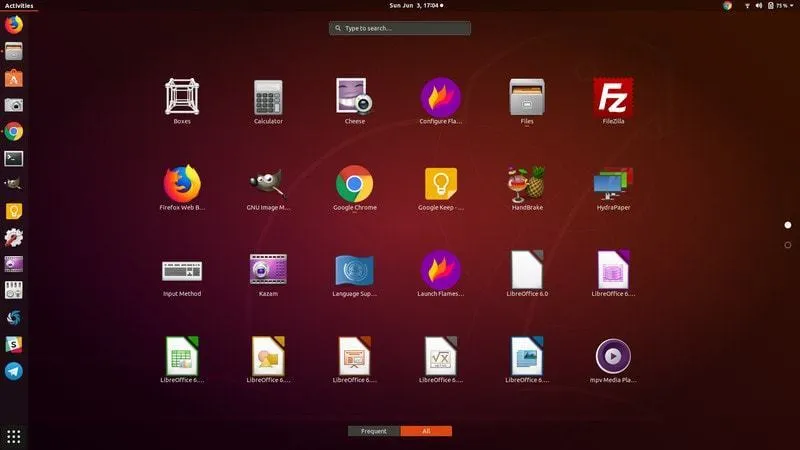Select the All apps tab

click(426, 431)
